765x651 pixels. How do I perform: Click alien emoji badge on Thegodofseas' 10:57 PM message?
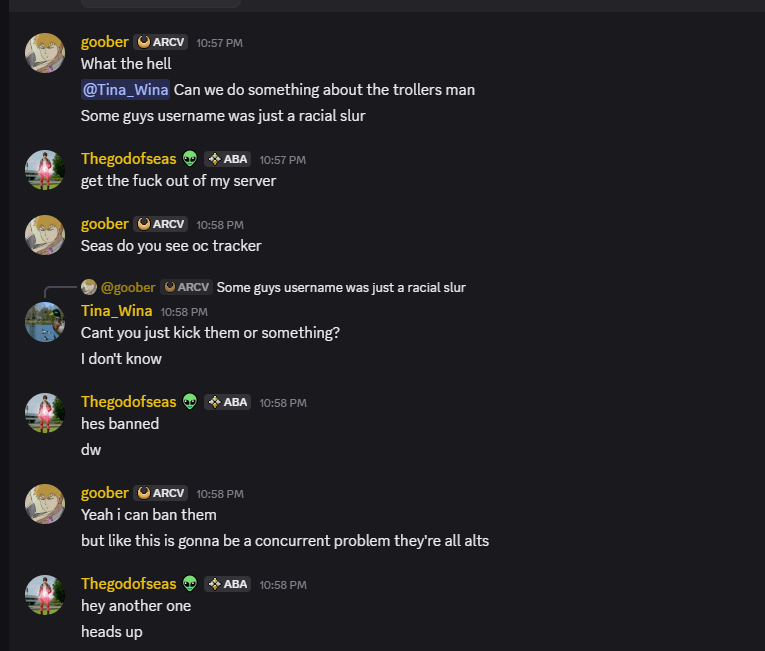(190, 159)
